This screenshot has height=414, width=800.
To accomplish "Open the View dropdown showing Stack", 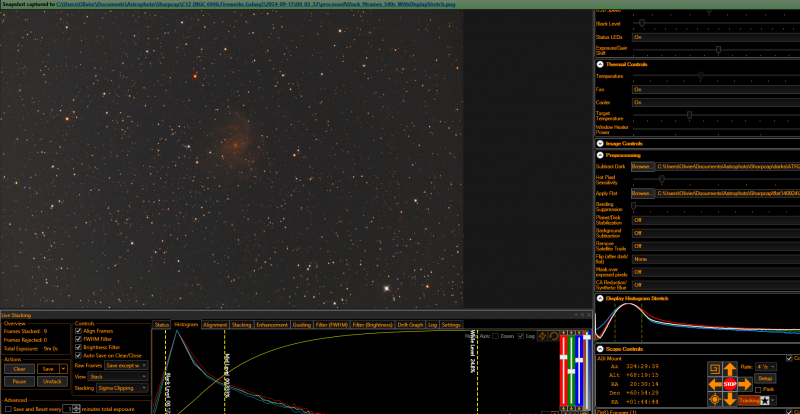I will (x=118, y=376).
